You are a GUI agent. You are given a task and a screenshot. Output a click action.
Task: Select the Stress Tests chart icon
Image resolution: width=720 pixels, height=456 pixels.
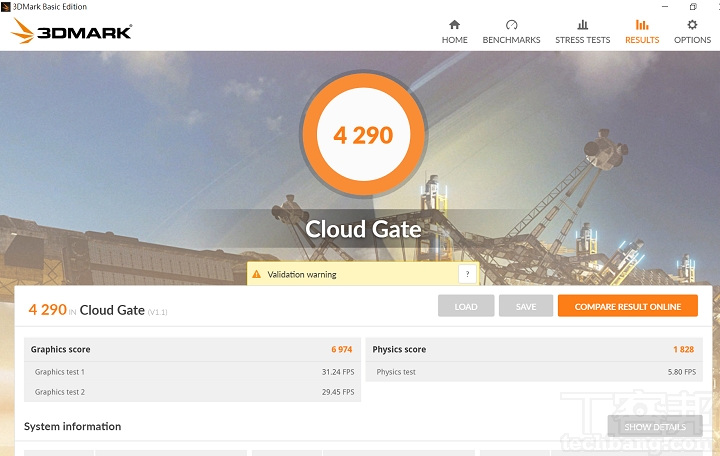583,25
